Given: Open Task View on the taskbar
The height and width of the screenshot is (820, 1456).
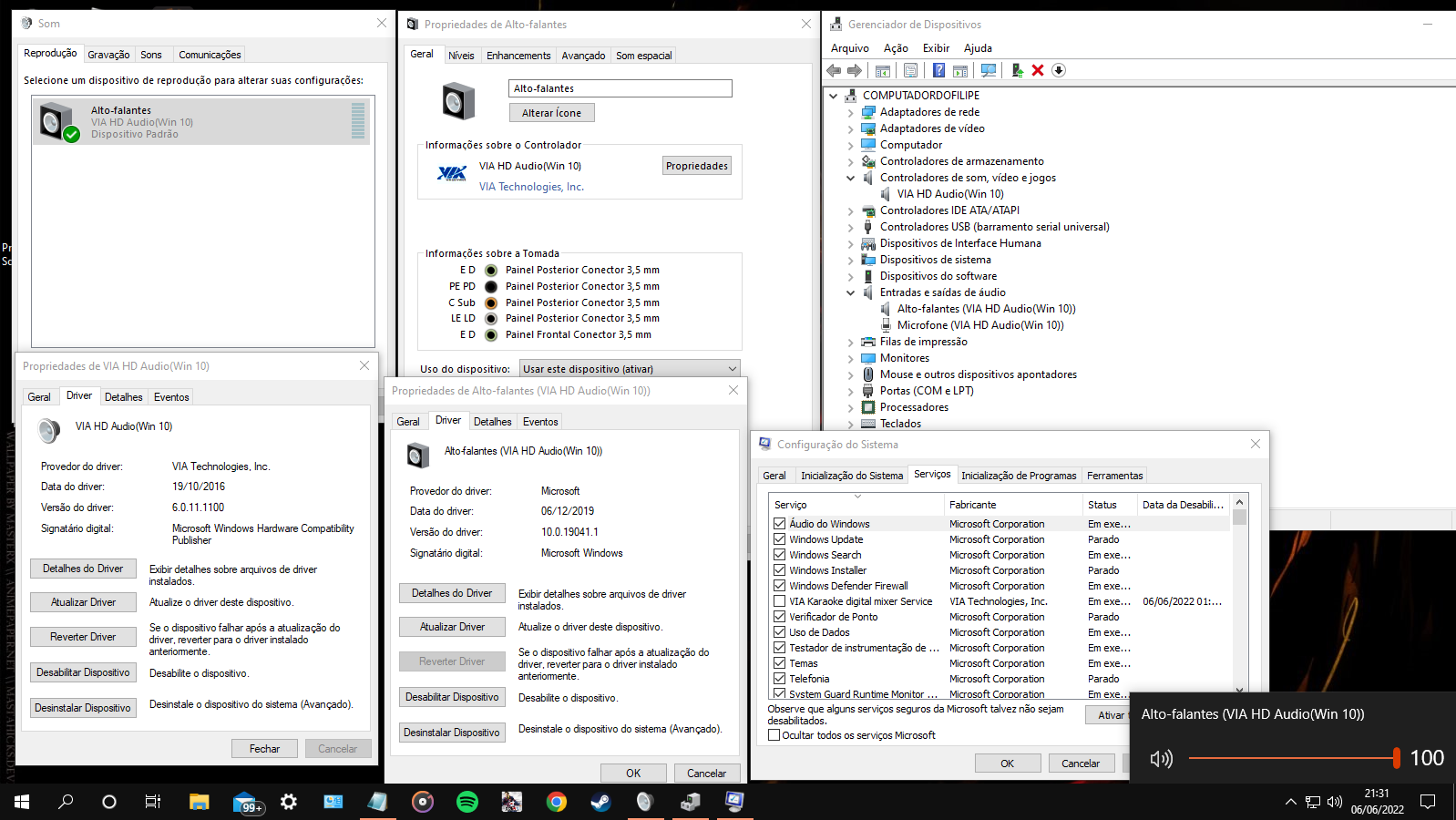Looking at the screenshot, I should 153,802.
